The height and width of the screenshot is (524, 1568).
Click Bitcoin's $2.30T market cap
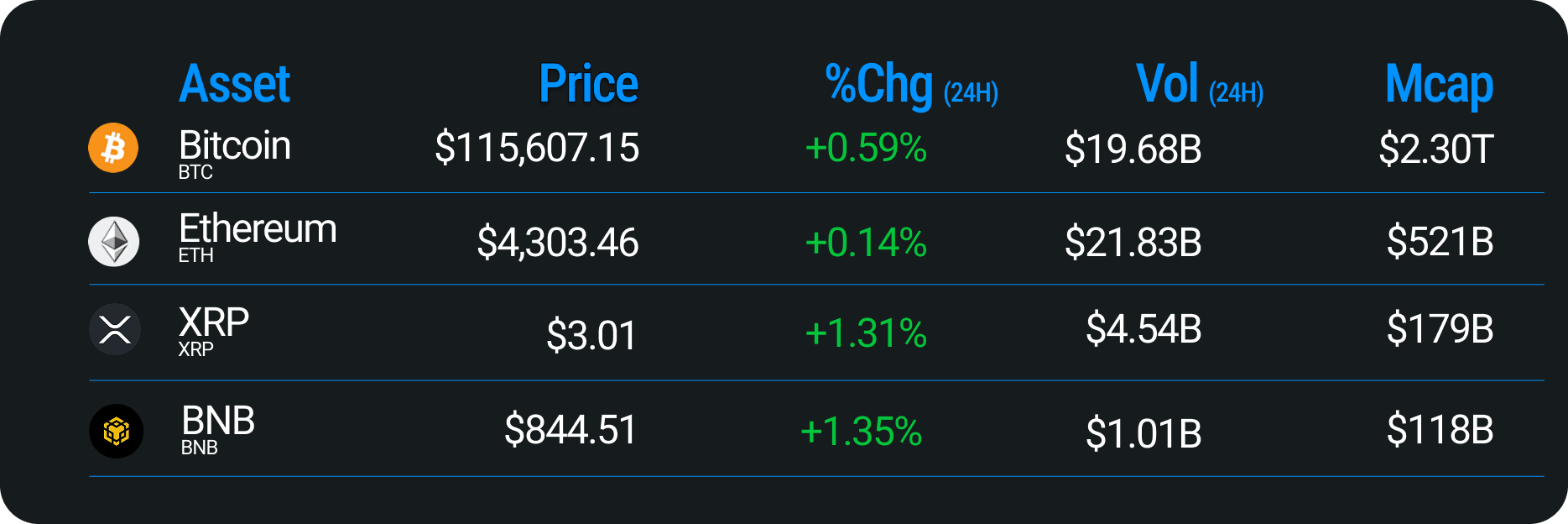pyautogui.click(x=1435, y=149)
